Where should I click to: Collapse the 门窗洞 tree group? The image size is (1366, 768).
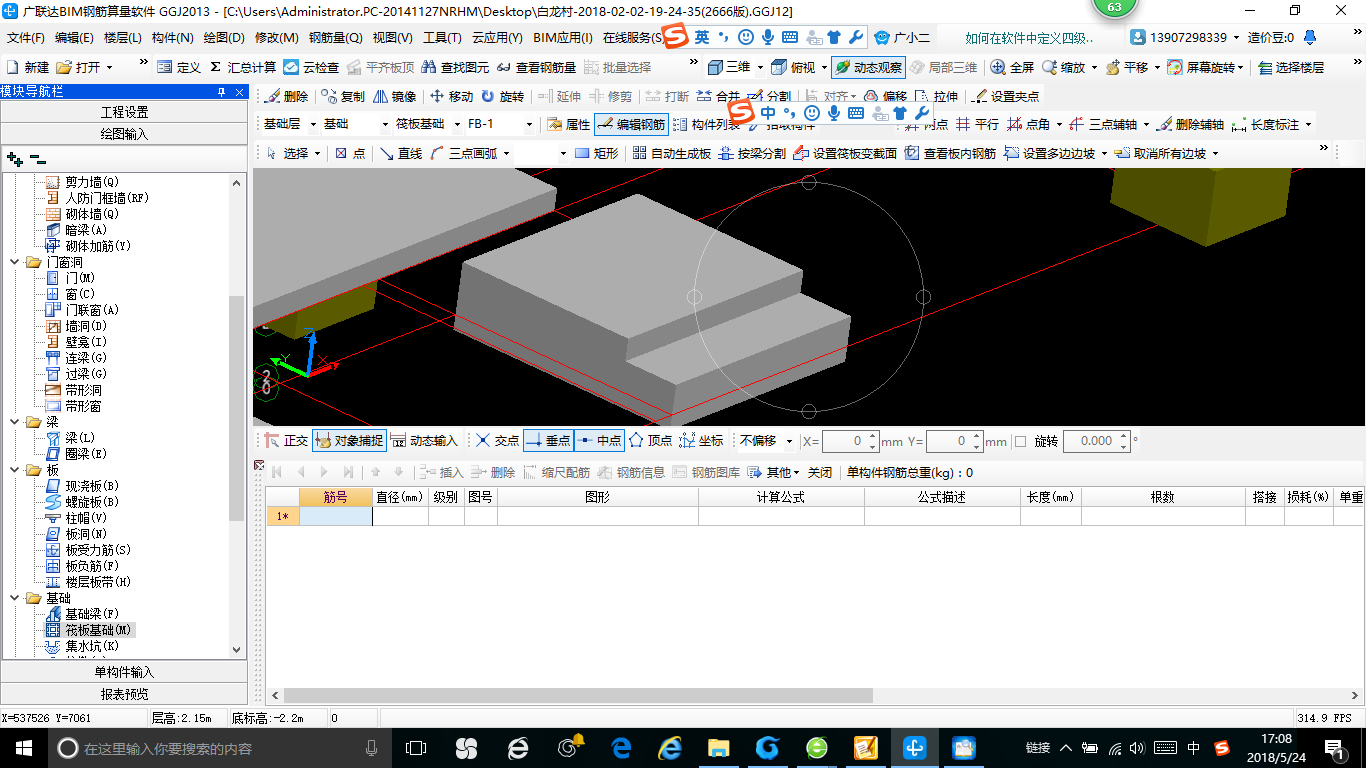coord(14,262)
